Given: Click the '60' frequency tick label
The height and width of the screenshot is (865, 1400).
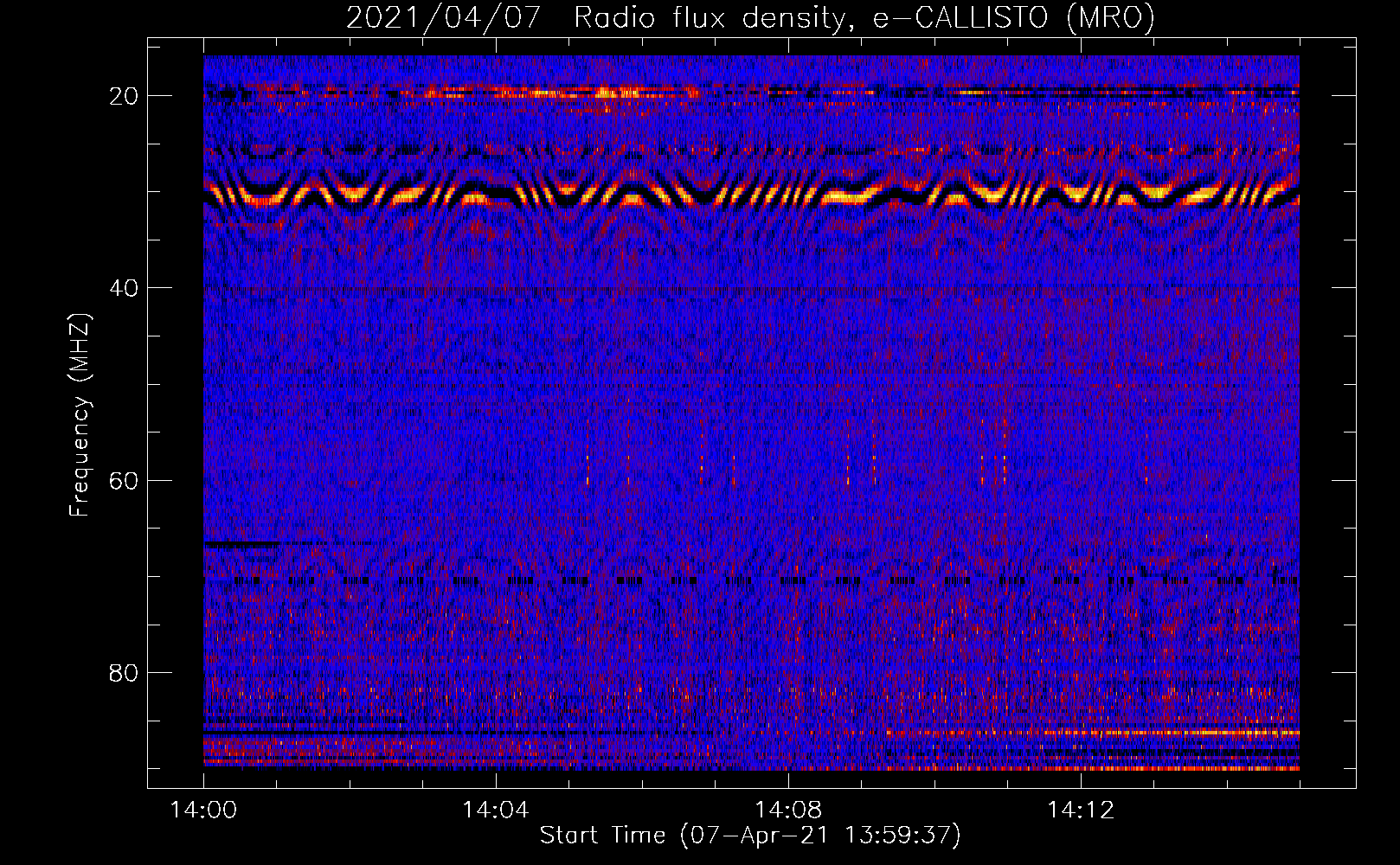Looking at the screenshot, I should tap(125, 480).
